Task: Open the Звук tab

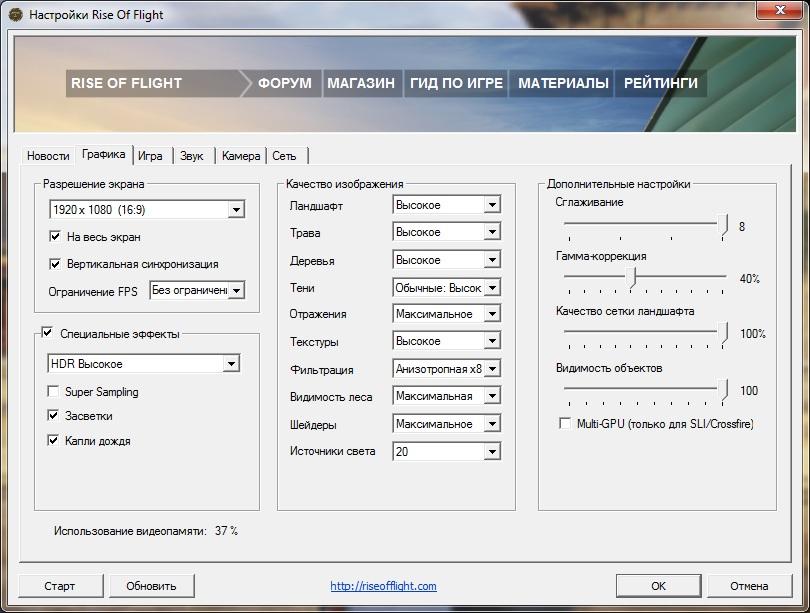Action: point(192,156)
